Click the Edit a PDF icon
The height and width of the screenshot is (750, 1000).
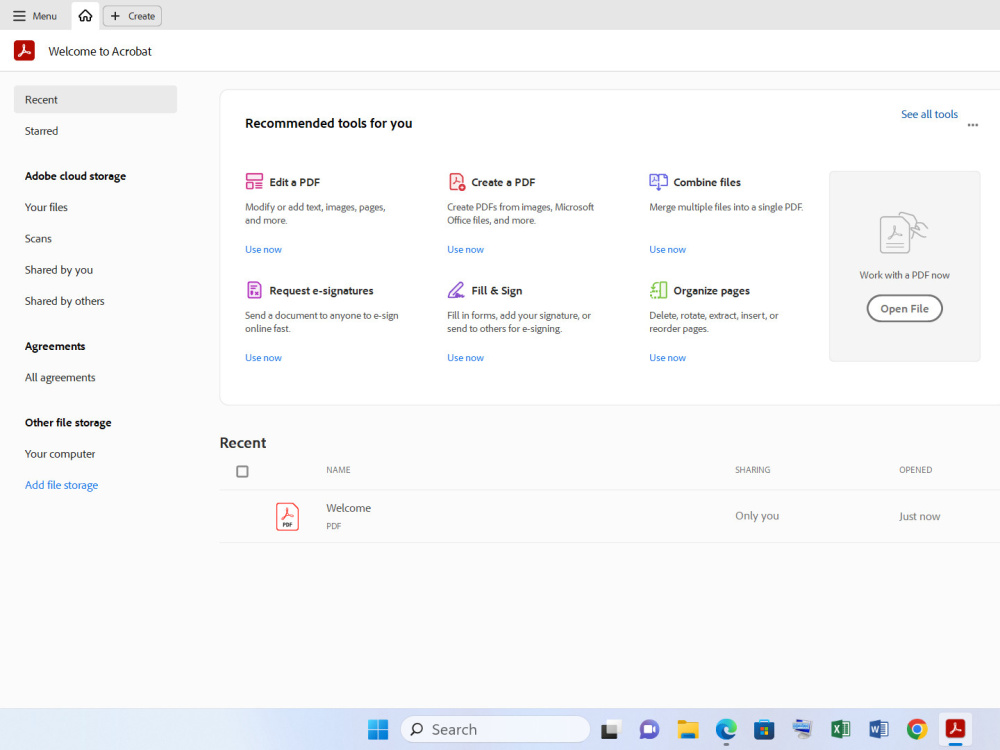[x=254, y=182]
